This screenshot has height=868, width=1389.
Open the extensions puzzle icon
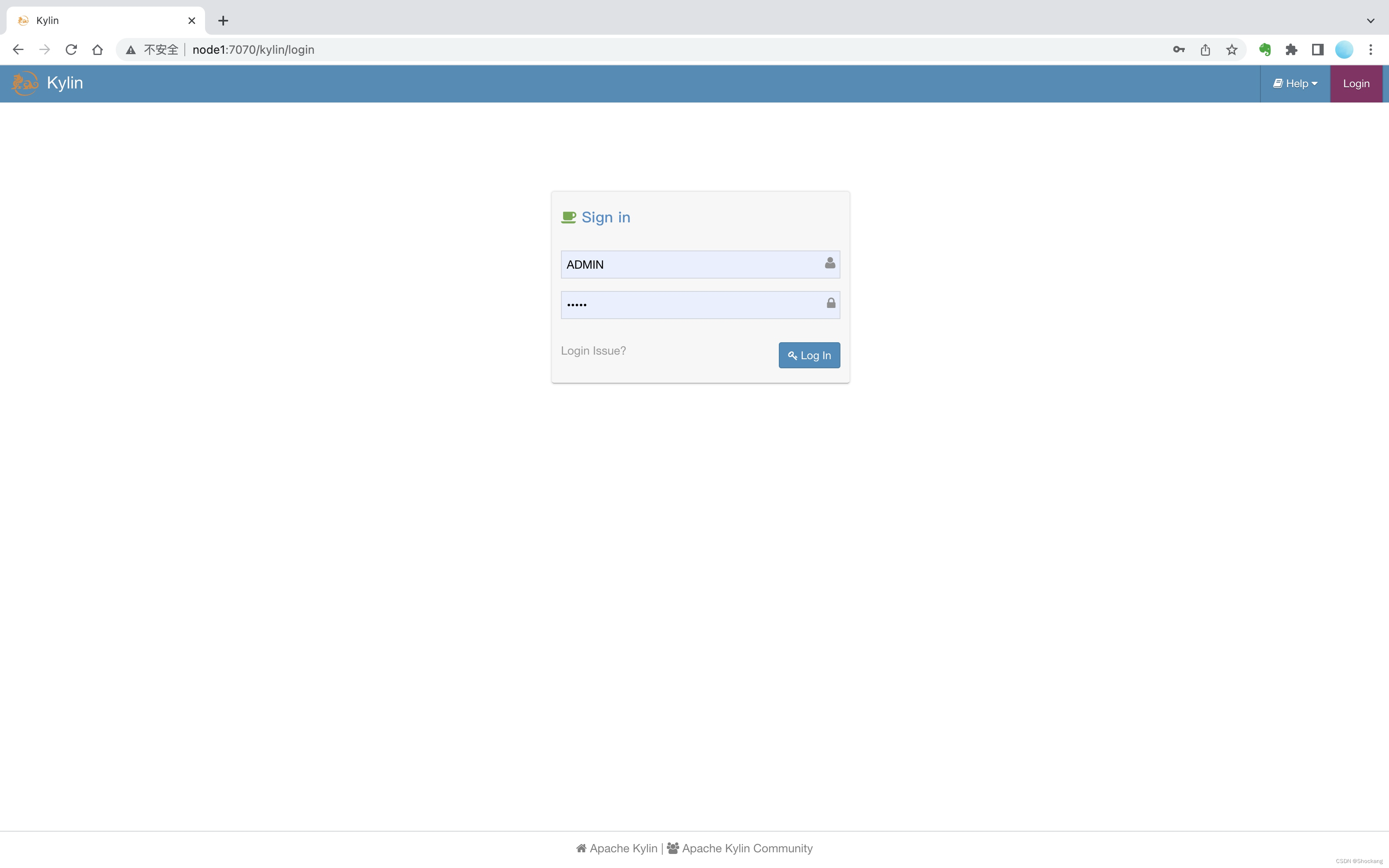(x=1291, y=50)
